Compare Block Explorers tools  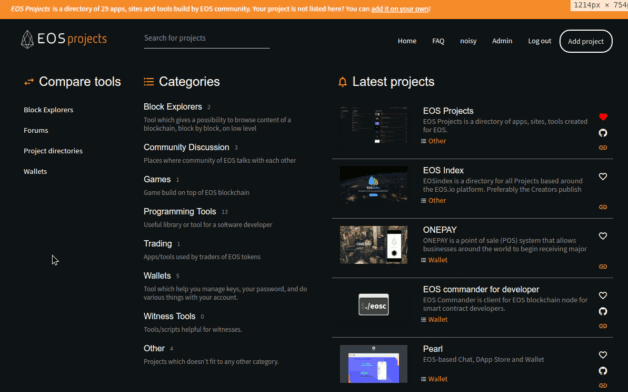(x=48, y=110)
